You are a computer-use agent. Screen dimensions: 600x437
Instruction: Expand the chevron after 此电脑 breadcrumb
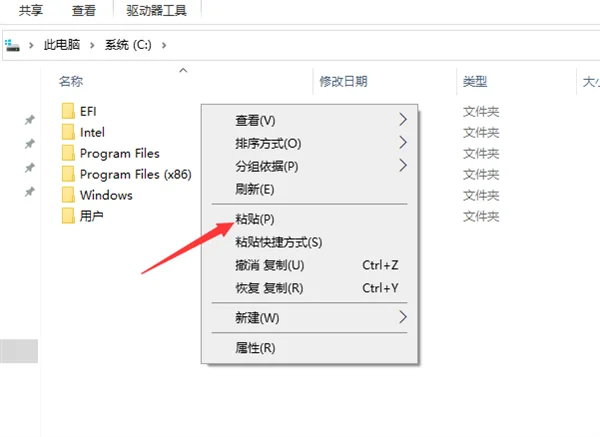pos(92,46)
